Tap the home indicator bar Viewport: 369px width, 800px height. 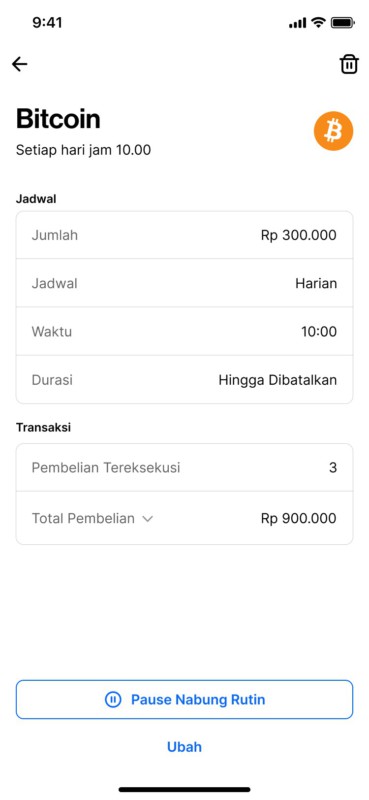(184, 789)
